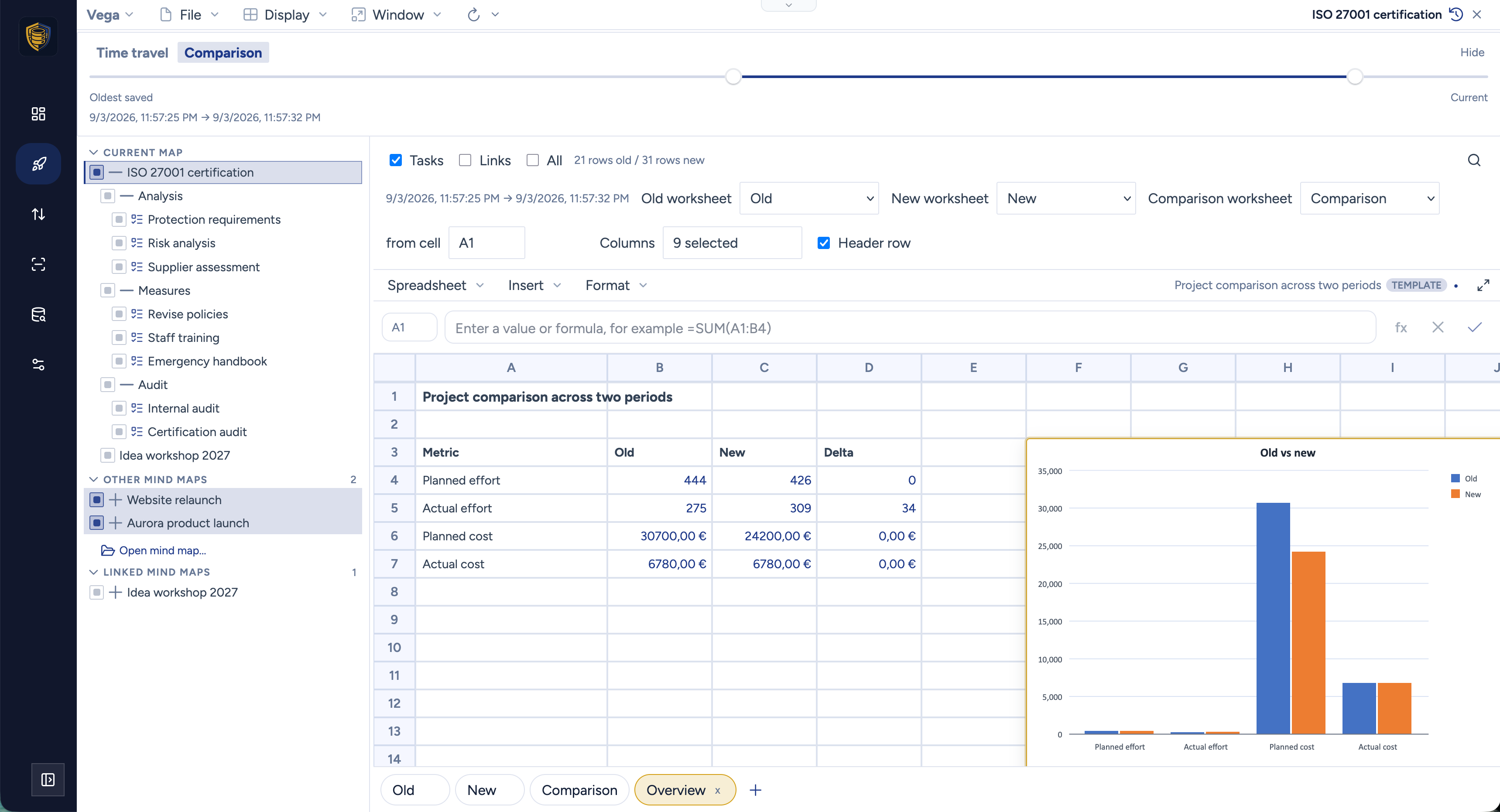The image size is (1500, 812).
Task: Click the fx function icon
Action: (1401, 328)
